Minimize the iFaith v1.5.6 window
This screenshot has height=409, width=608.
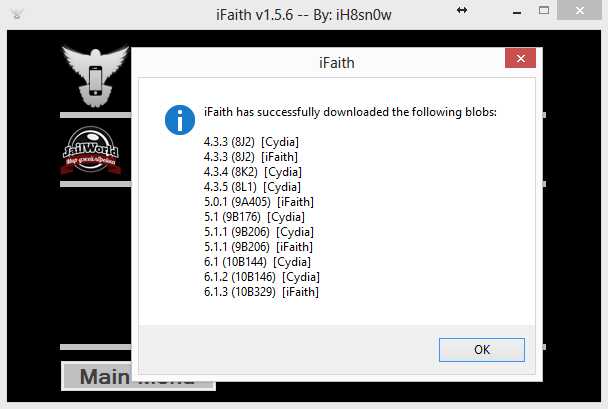(x=516, y=13)
